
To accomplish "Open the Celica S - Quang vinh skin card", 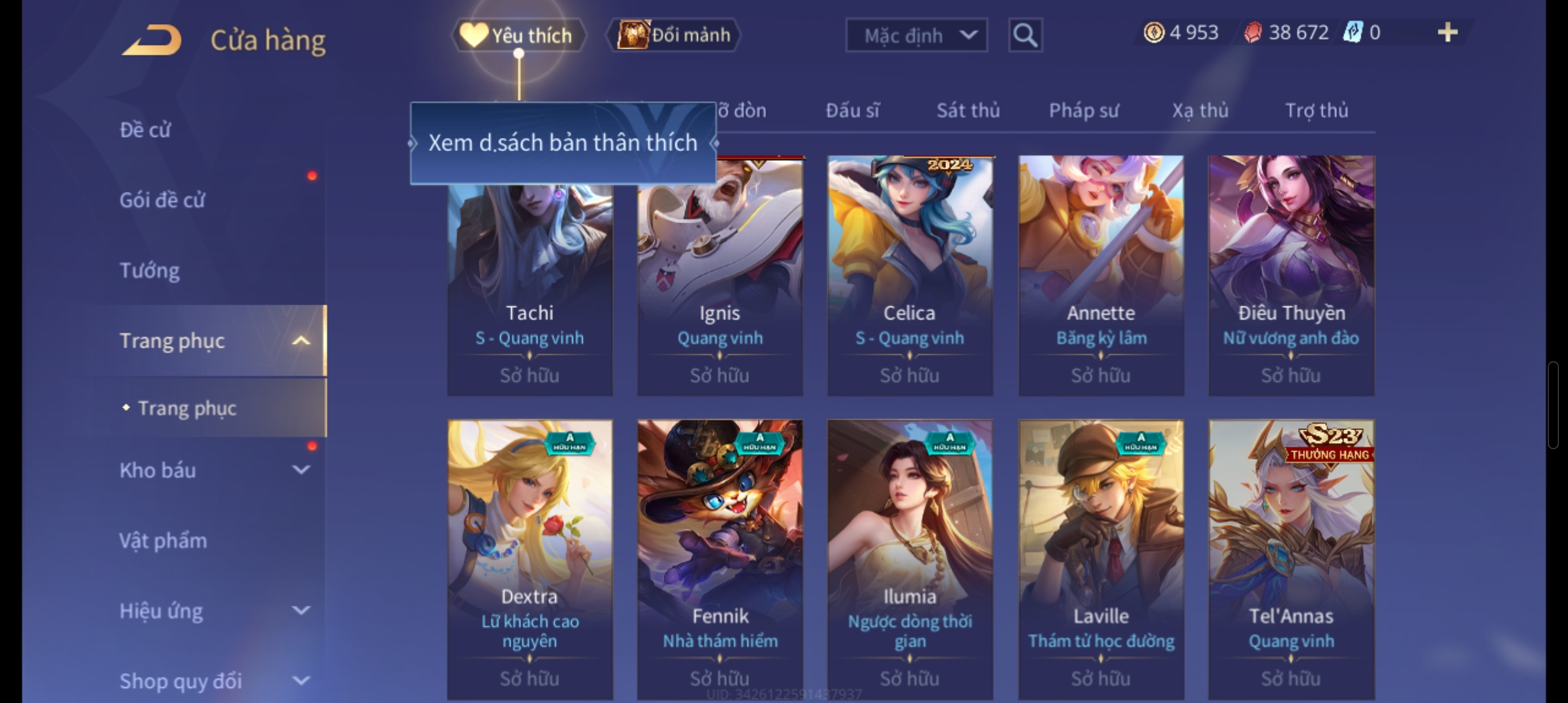I will 910,276.
